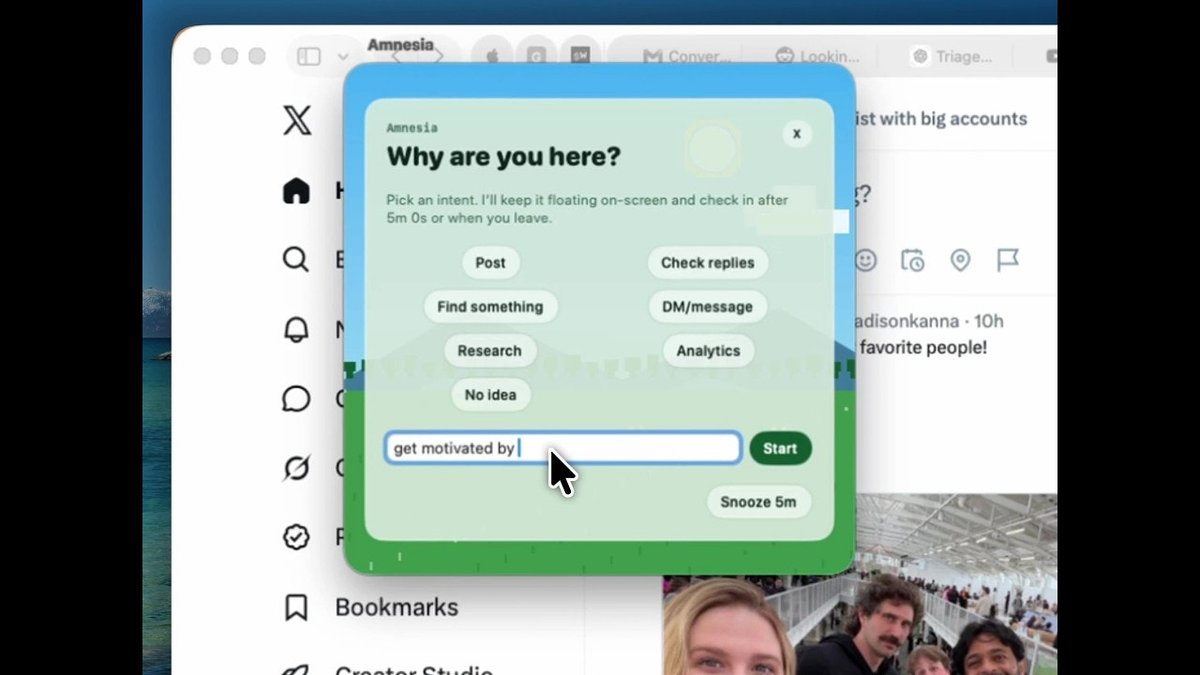Viewport: 1200px width, 675px height.
Task: Add location with the pin icon
Action: click(x=960, y=261)
